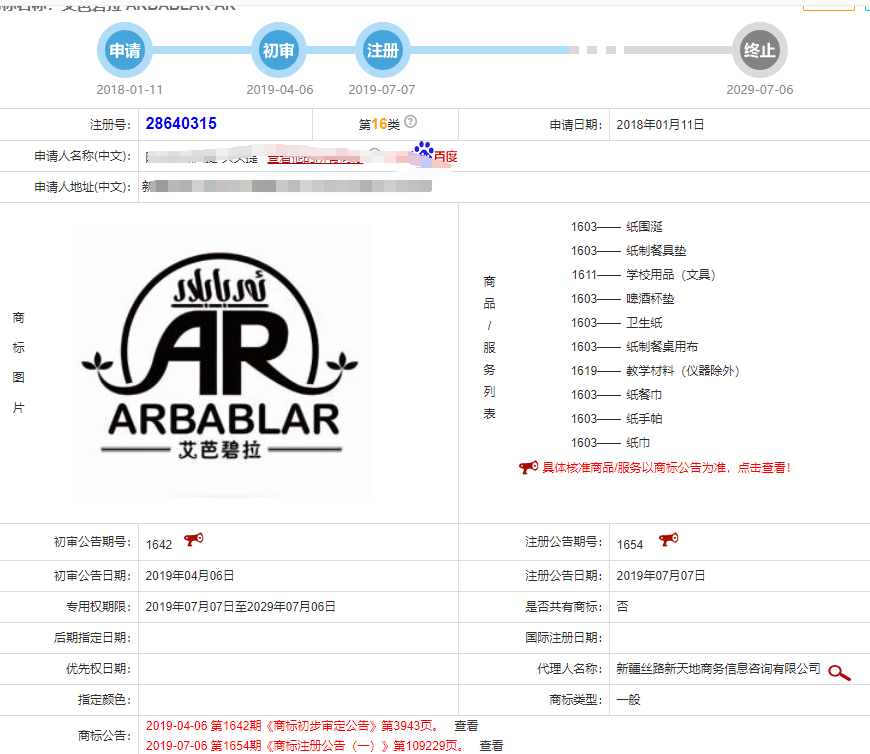The height and width of the screenshot is (754, 870).
Task: Select the 申请 timeline step
Action: click(x=125, y=50)
